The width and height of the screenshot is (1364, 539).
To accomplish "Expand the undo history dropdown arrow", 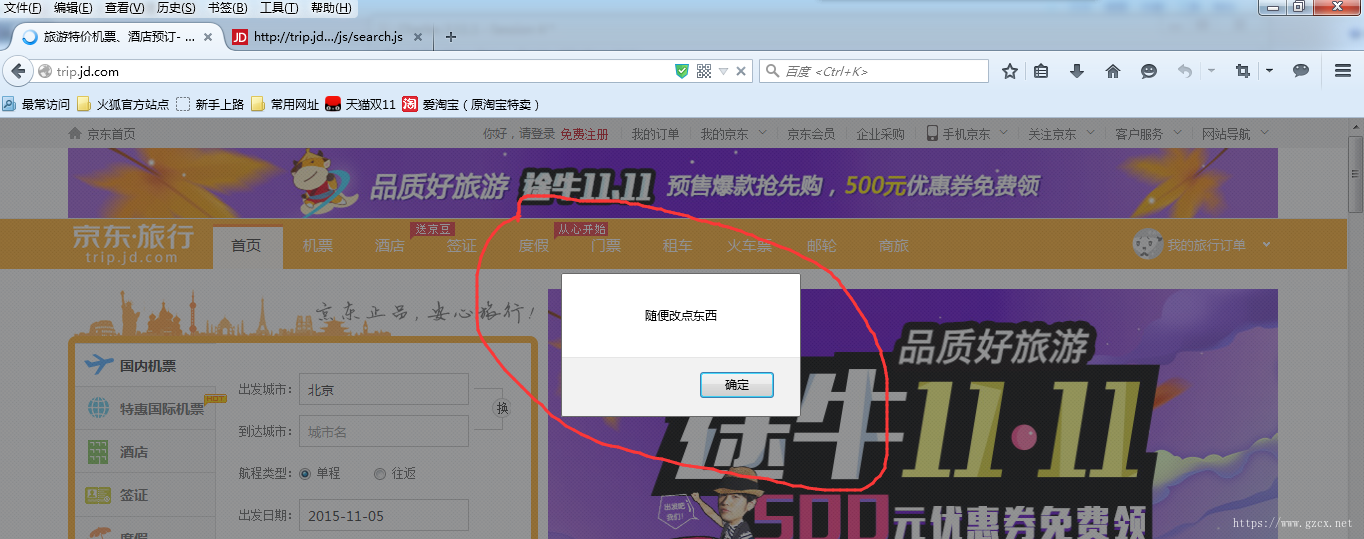I will [x=1211, y=71].
